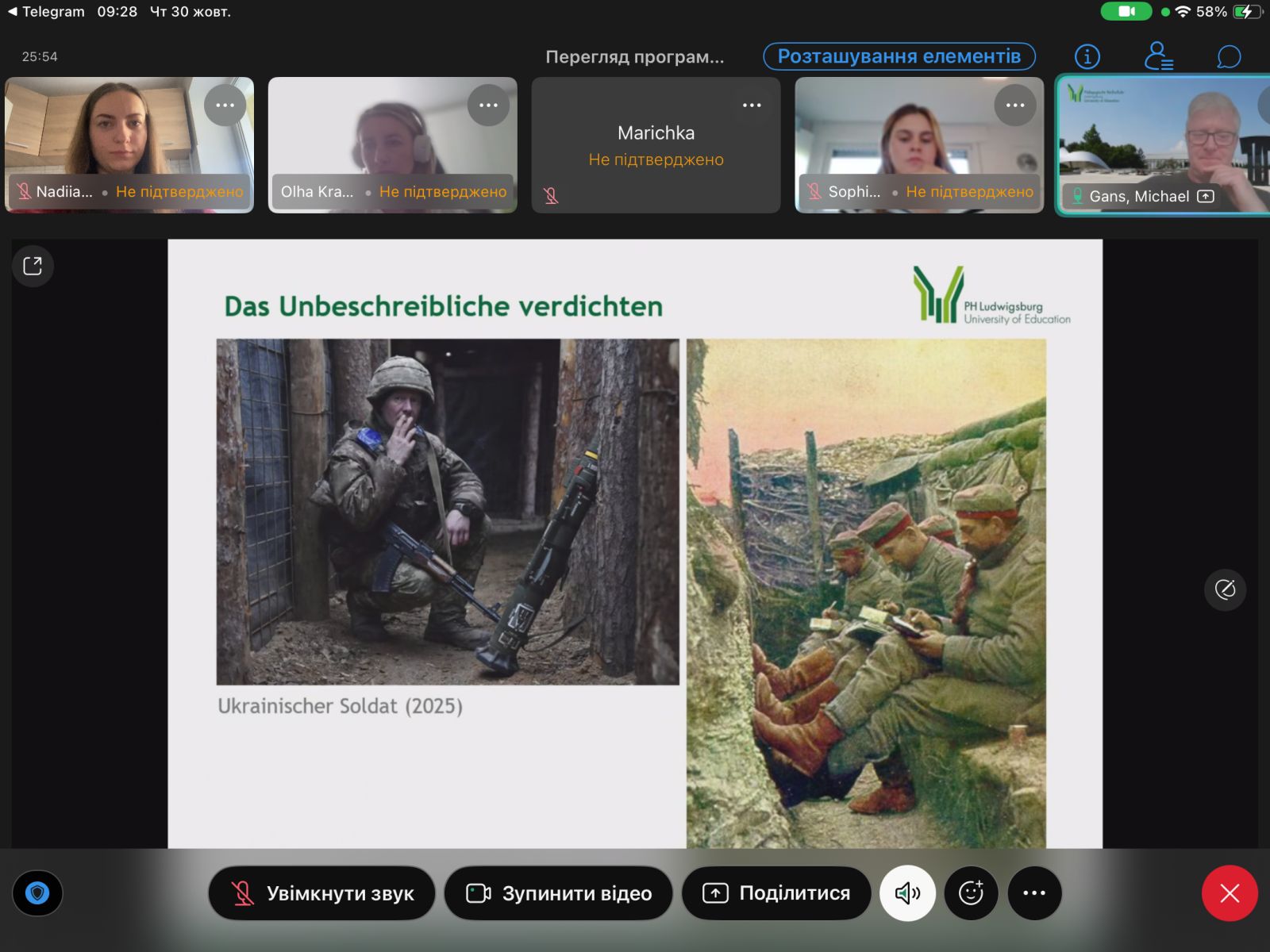Open more options in bottom toolbar
The image size is (1270, 952).
coord(1034,893)
